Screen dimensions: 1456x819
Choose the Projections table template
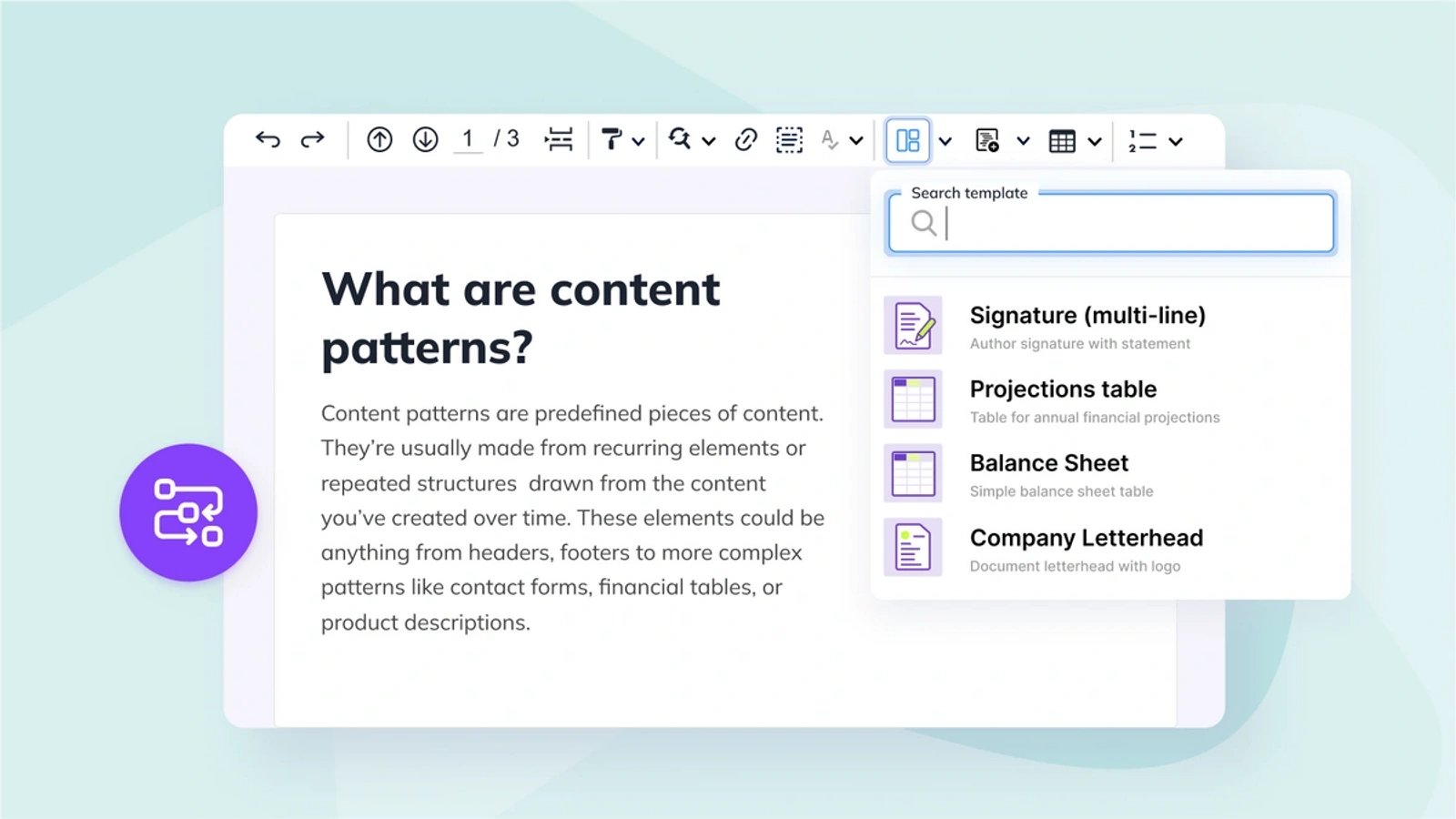(x=1110, y=399)
